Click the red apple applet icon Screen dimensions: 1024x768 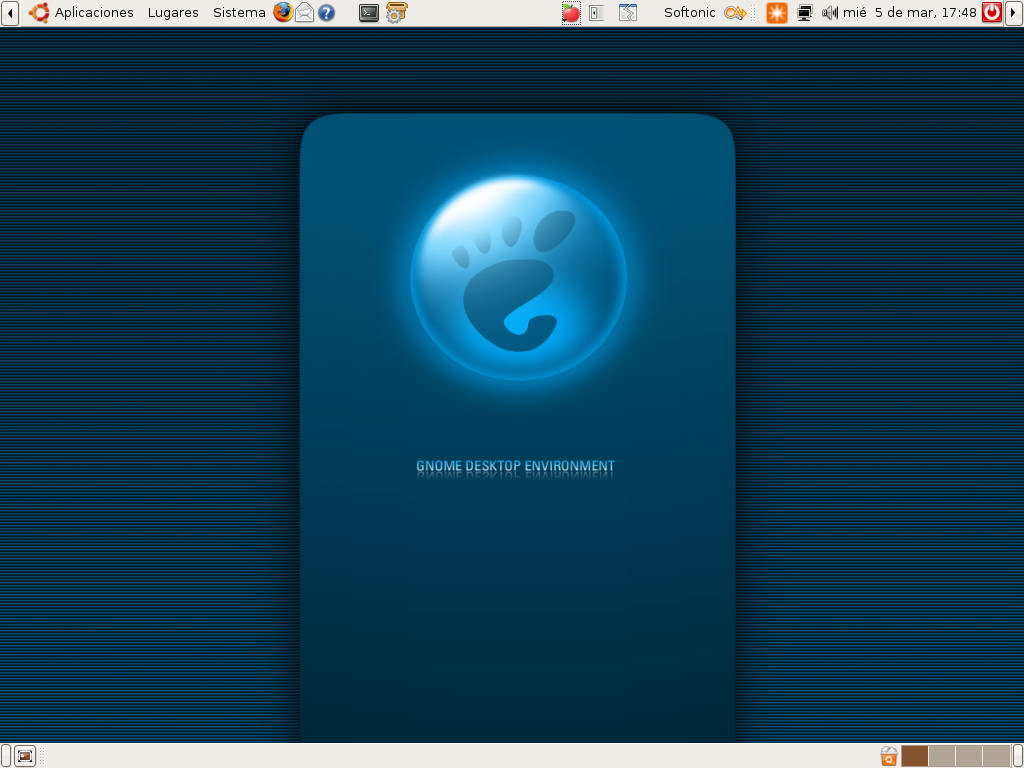571,12
